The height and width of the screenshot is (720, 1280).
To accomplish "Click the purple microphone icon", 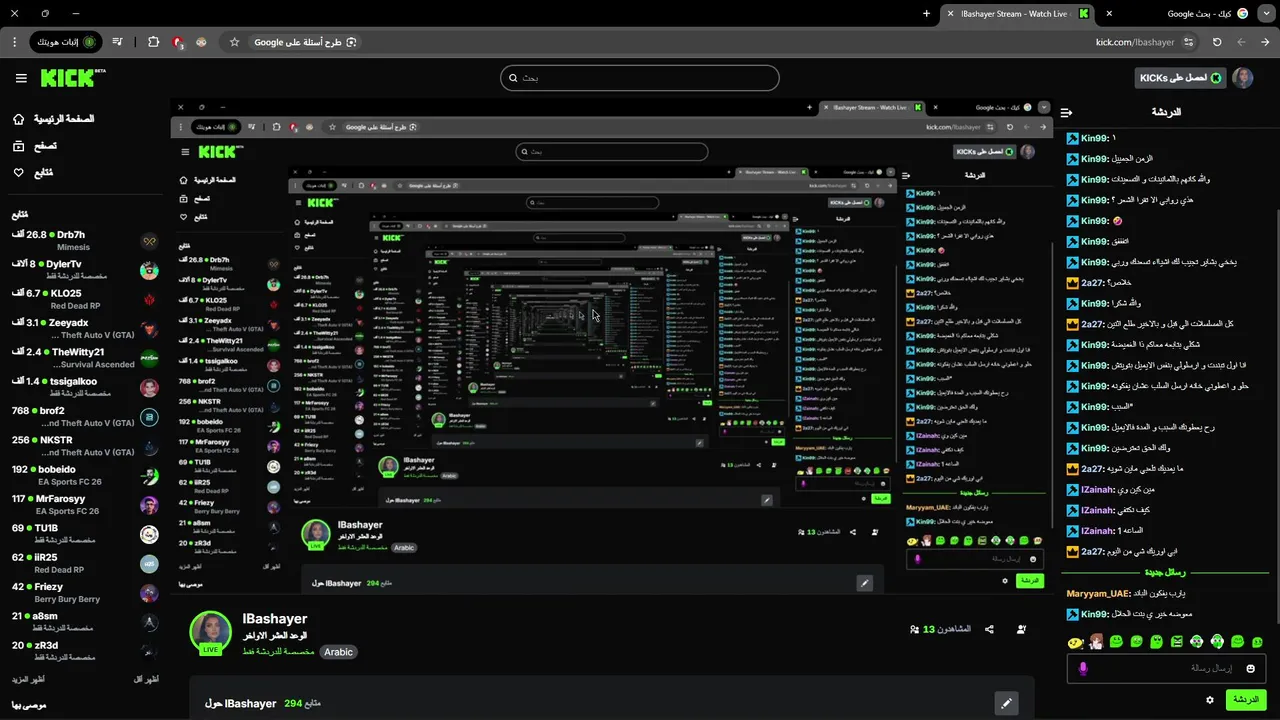I will pos(1082,668).
